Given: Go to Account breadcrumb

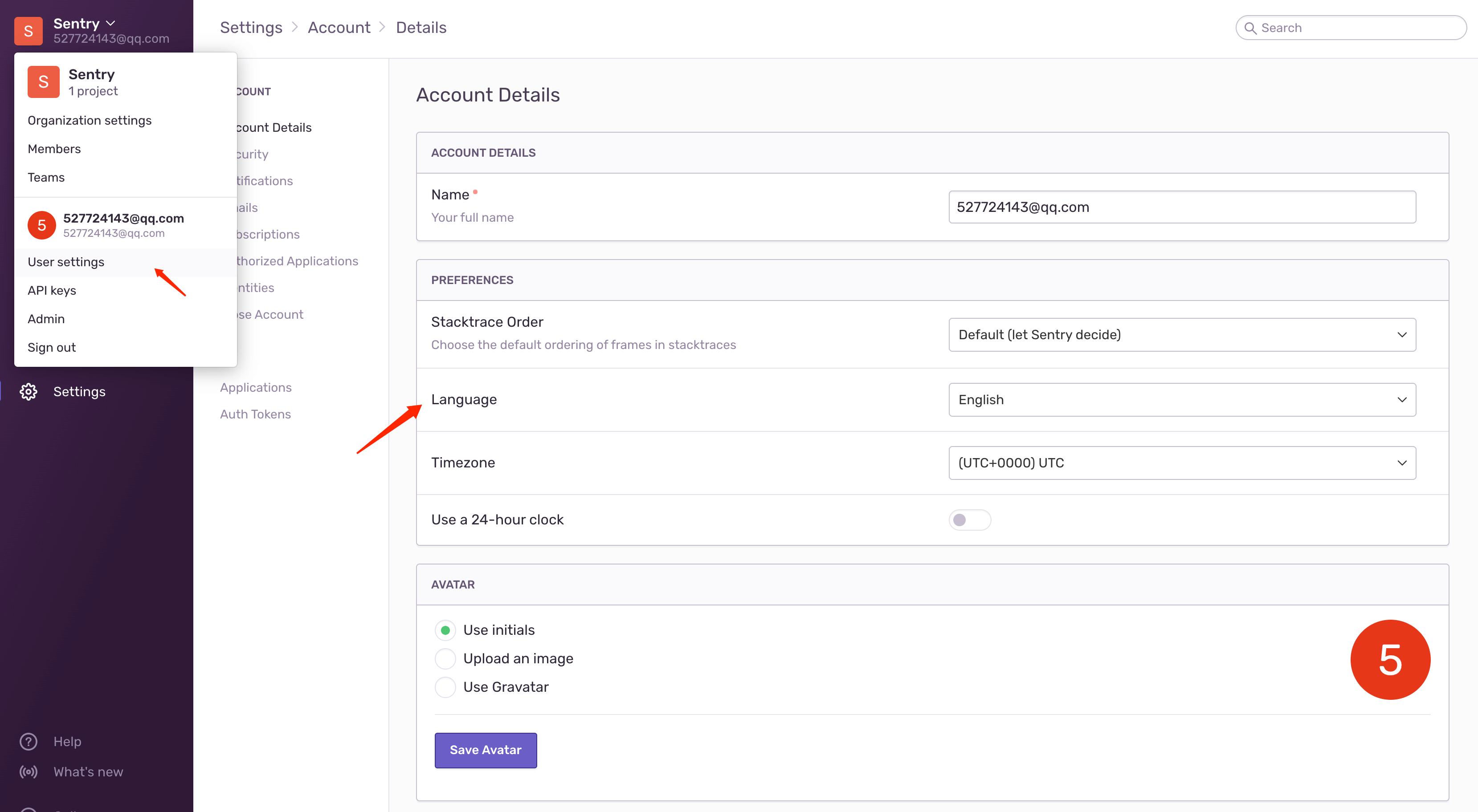Looking at the screenshot, I should pyautogui.click(x=339, y=28).
